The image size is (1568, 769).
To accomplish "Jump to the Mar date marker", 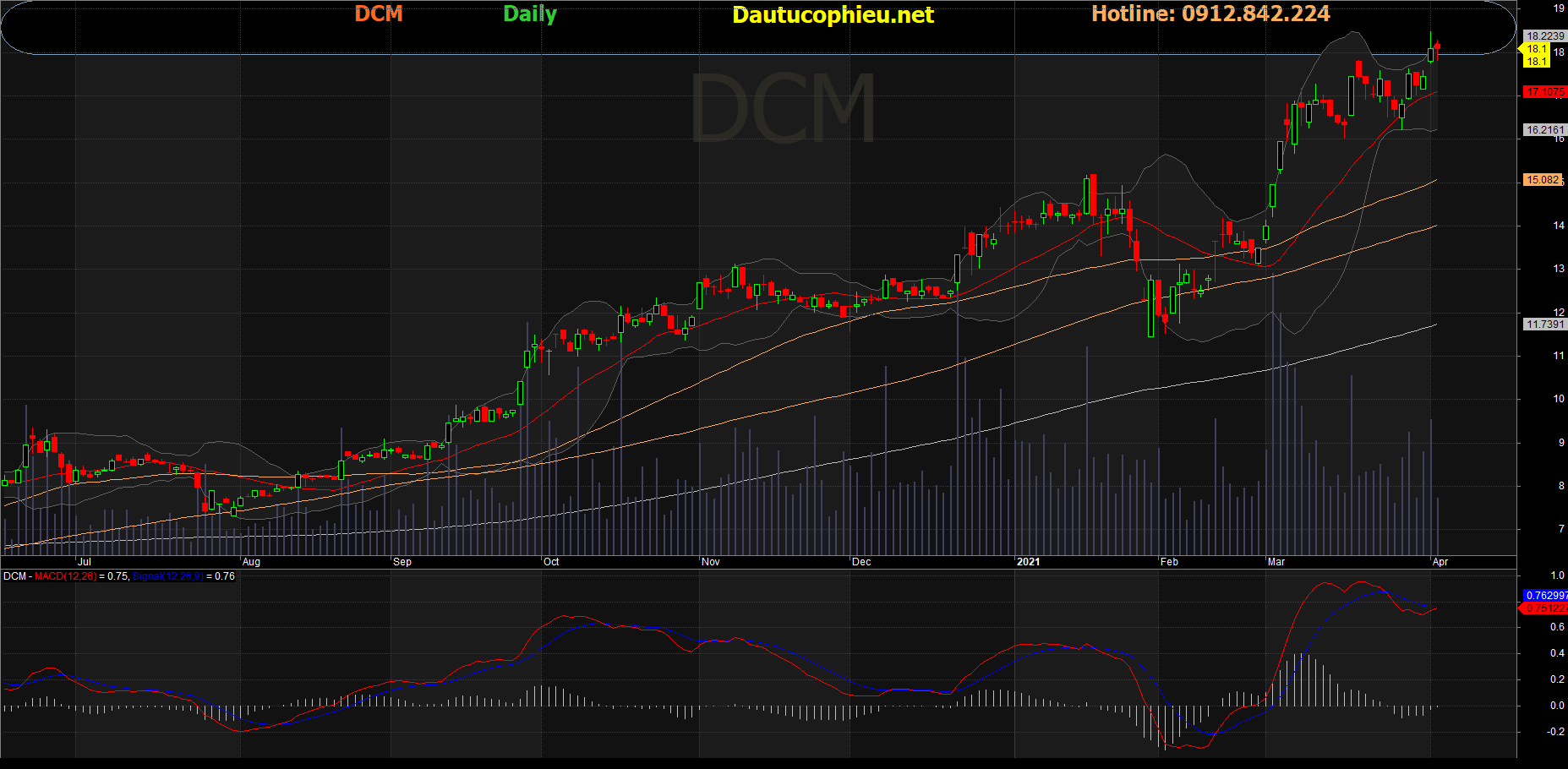I will click(1276, 562).
